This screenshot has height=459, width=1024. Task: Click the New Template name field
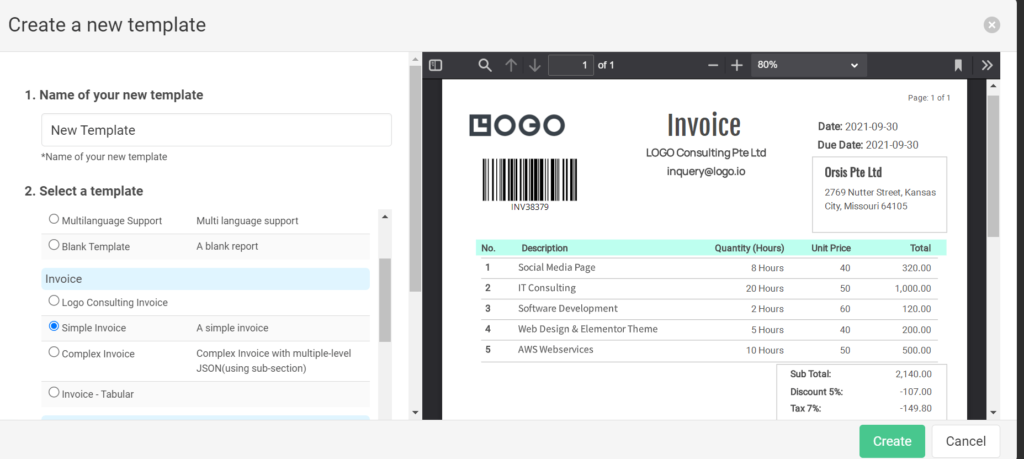click(216, 130)
